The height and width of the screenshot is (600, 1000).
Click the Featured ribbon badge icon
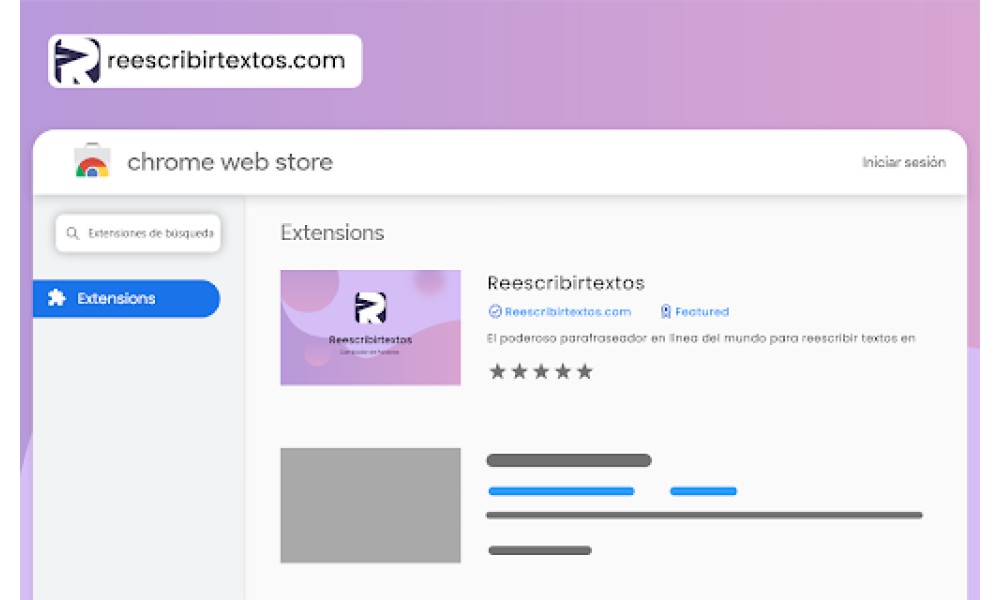pyautogui.click(x=666, y=311)
